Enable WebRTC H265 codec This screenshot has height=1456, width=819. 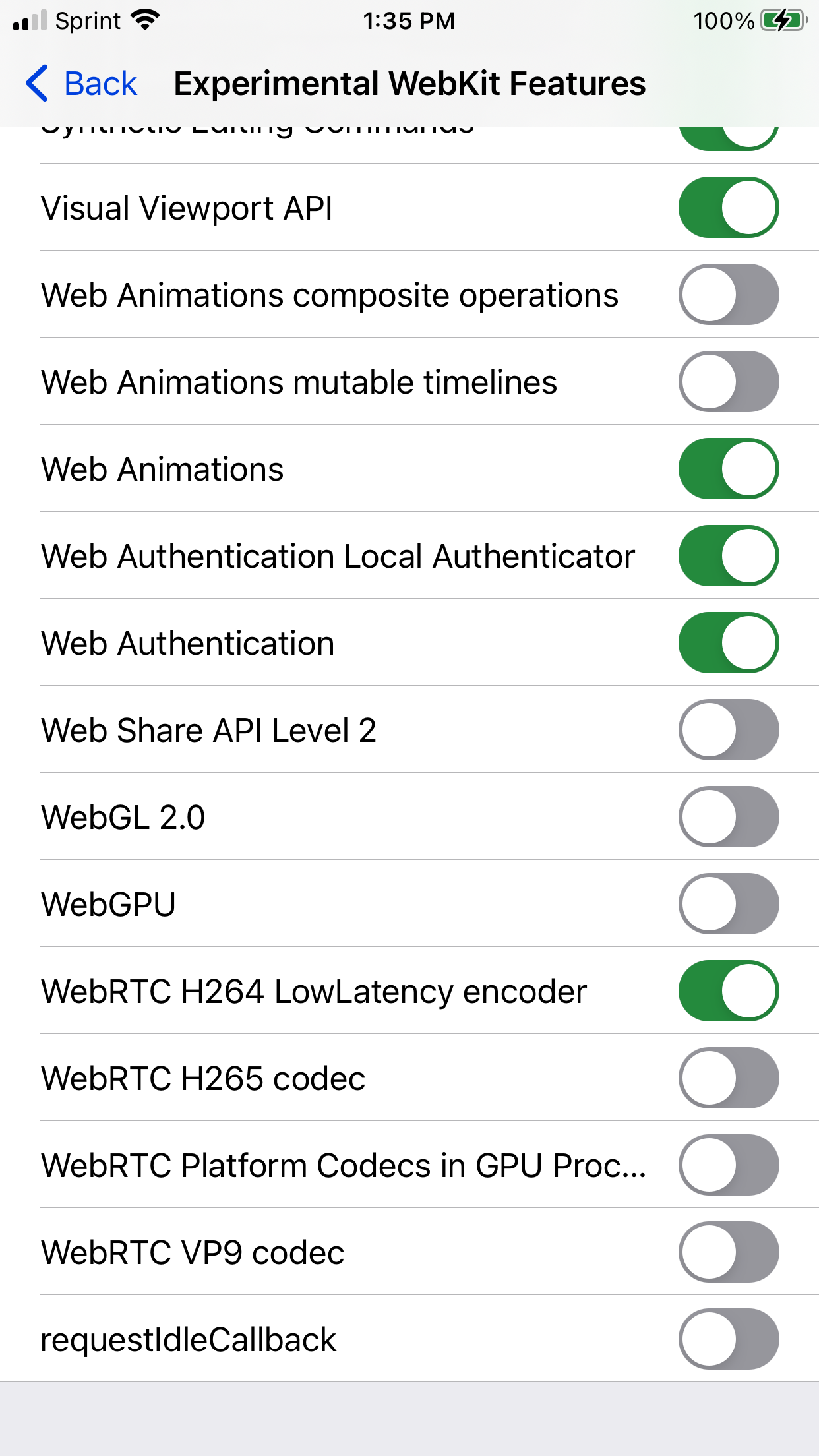[728, 1078]
